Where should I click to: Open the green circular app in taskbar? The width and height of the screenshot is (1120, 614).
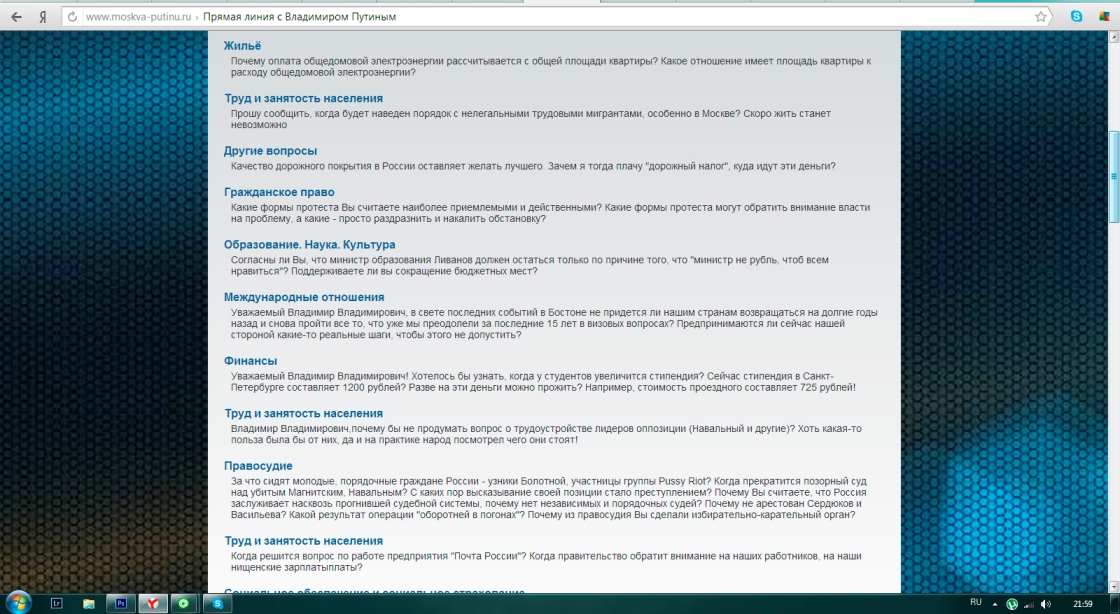point(184,603)
